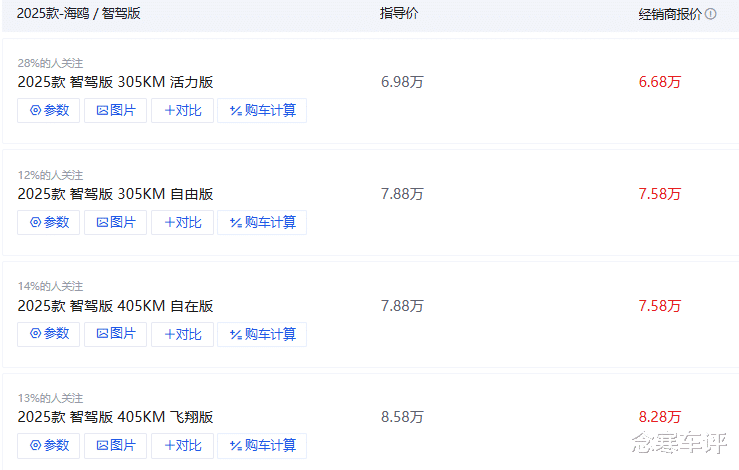
Task: Click the 7.58万 dealer price for 自在版
Action: (x=660, y=306)
